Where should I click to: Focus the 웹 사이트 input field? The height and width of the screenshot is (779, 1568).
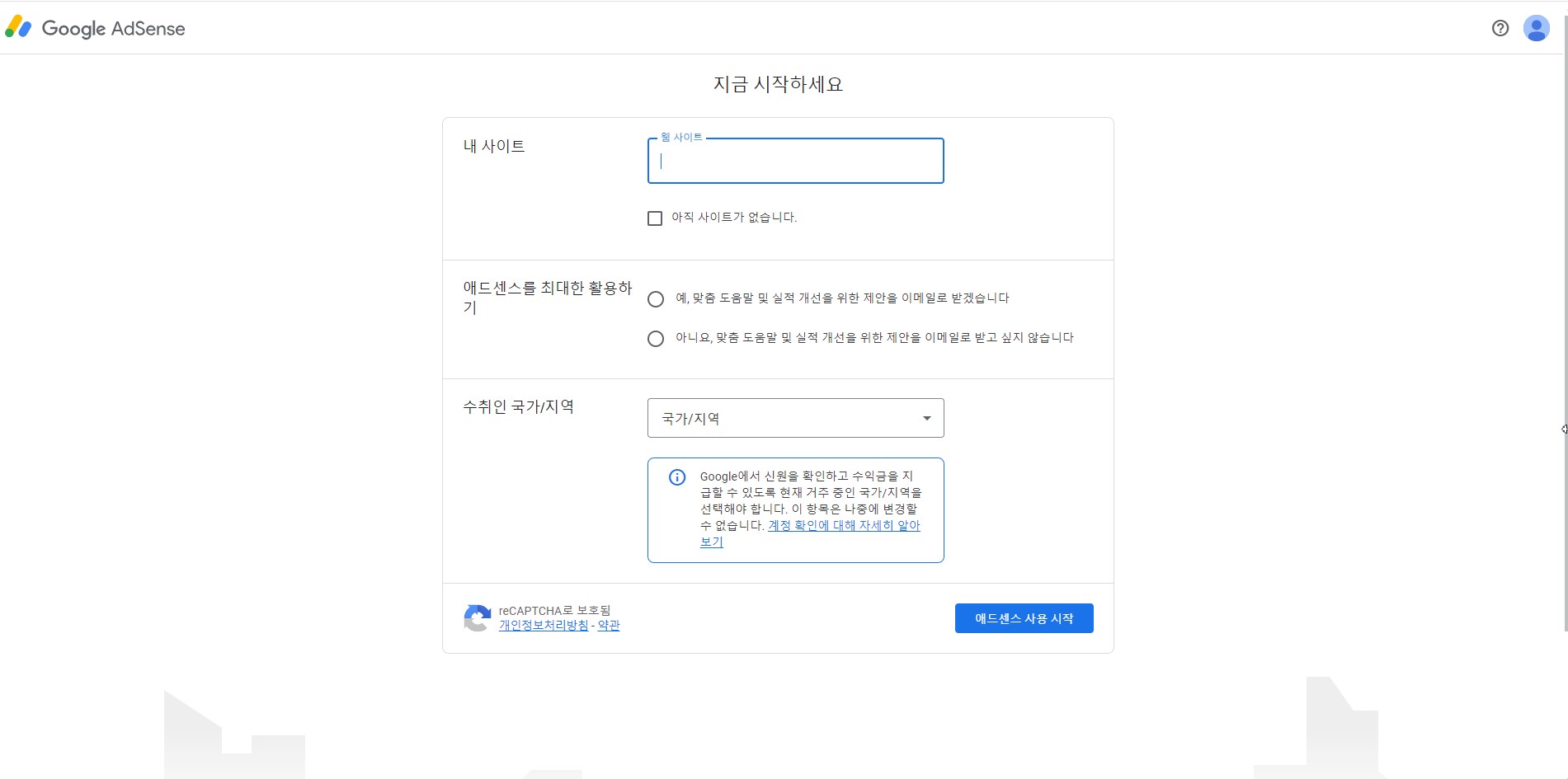795,161
